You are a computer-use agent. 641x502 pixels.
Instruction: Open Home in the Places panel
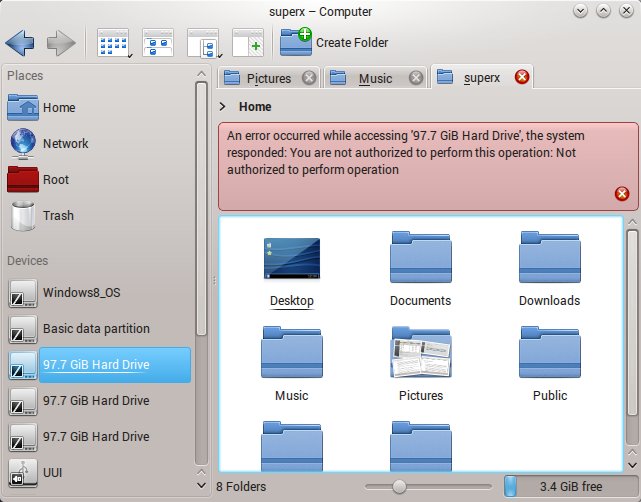pyautogui.click(x=58, y=108)
